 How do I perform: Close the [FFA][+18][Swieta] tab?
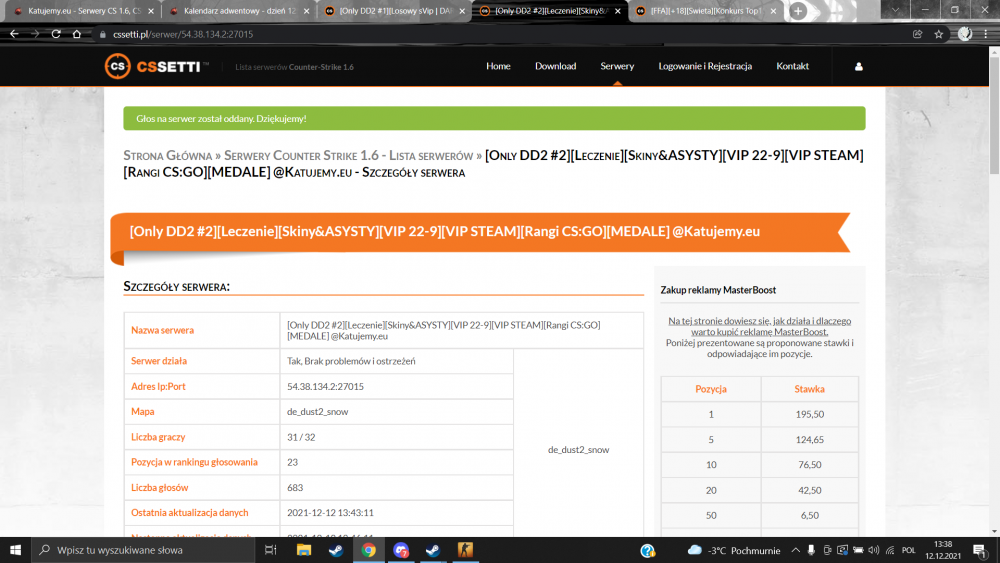point(773,11)
